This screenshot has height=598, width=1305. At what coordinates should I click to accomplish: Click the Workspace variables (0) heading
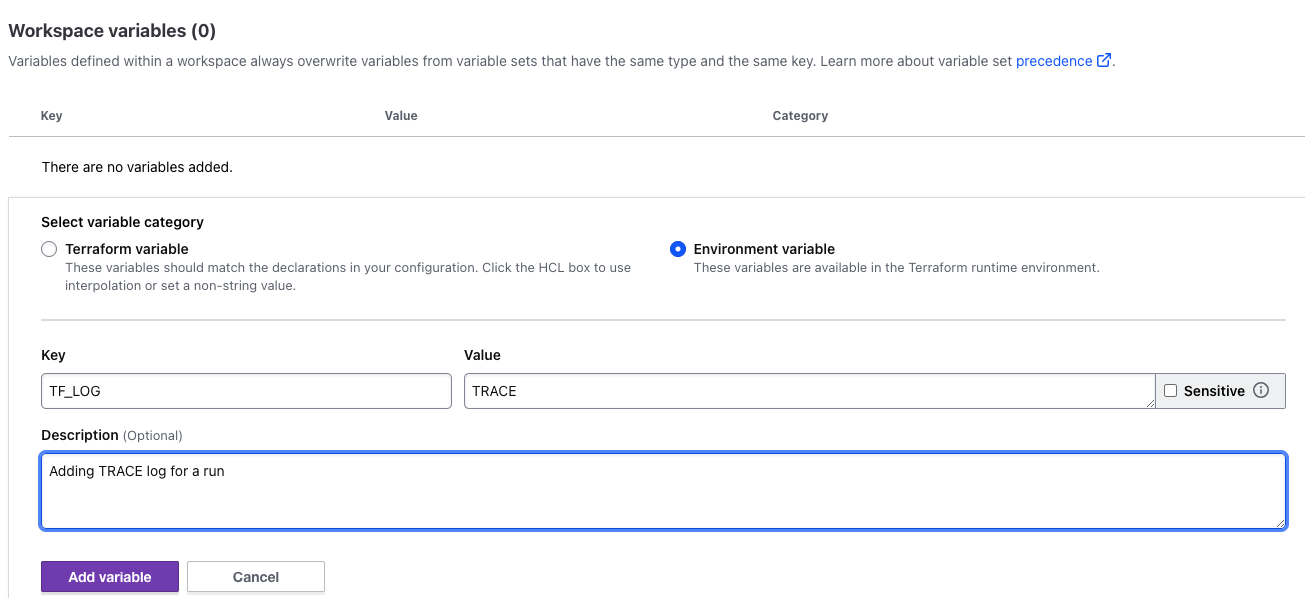point(112,31)
